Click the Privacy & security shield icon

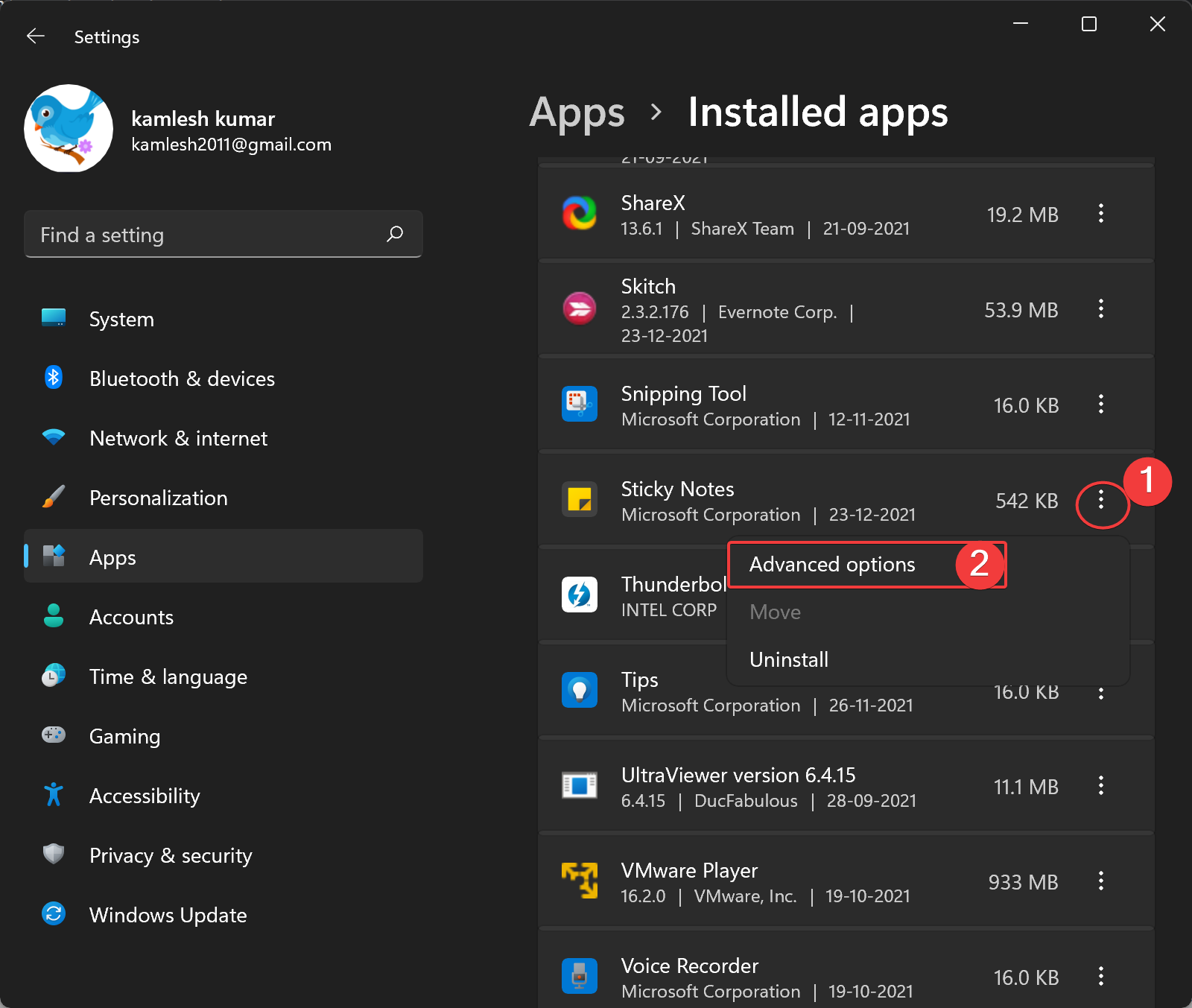click(54, 854)
